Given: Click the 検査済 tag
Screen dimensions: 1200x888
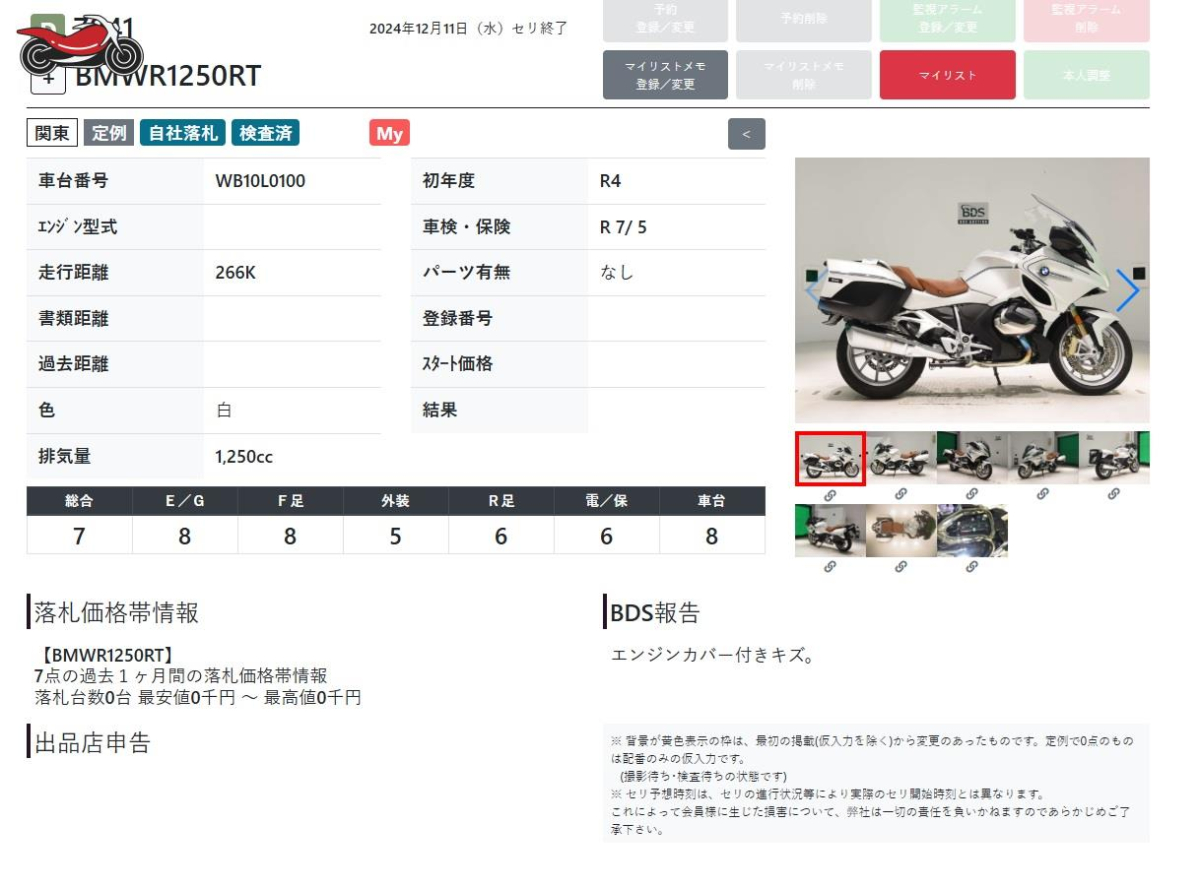Looking at the screenshot, I should 265,133.
